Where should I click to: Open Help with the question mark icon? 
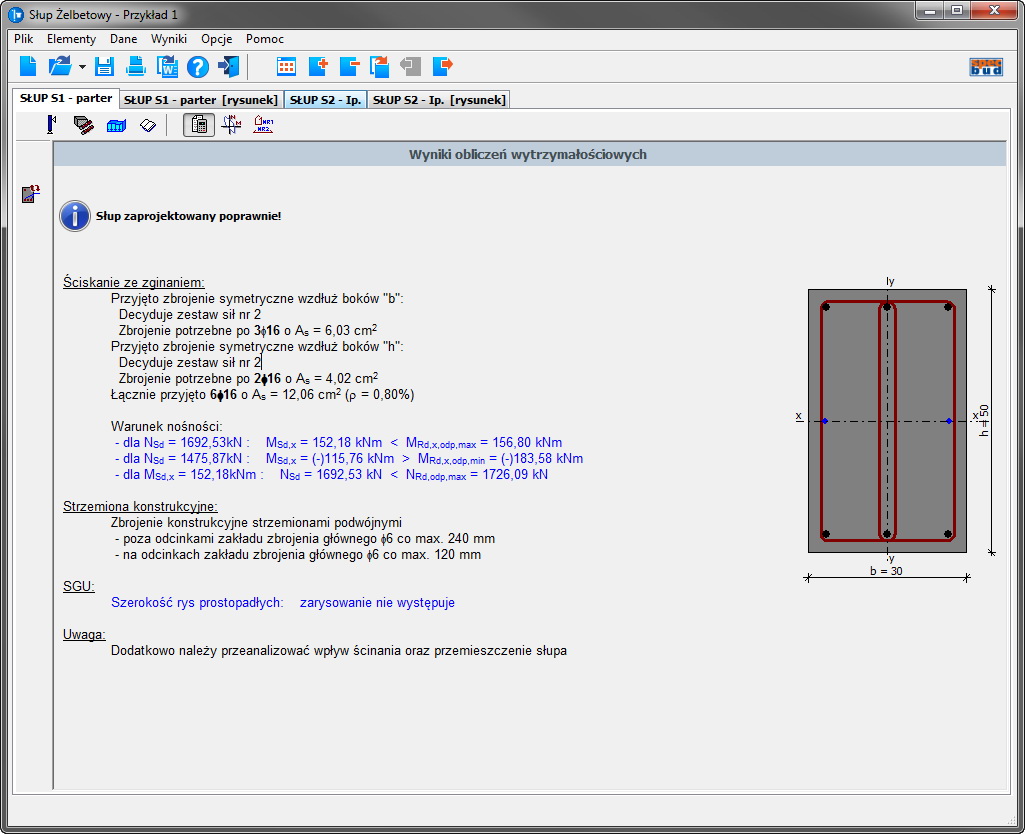[197, 67]
